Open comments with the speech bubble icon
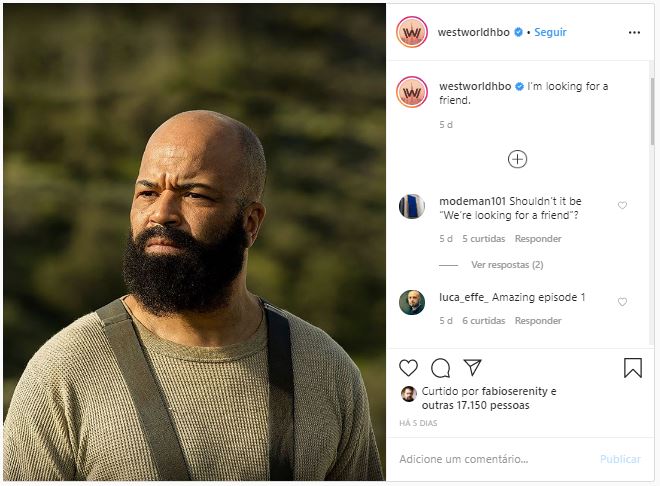 pyautogui.click(x=441, y=368)
